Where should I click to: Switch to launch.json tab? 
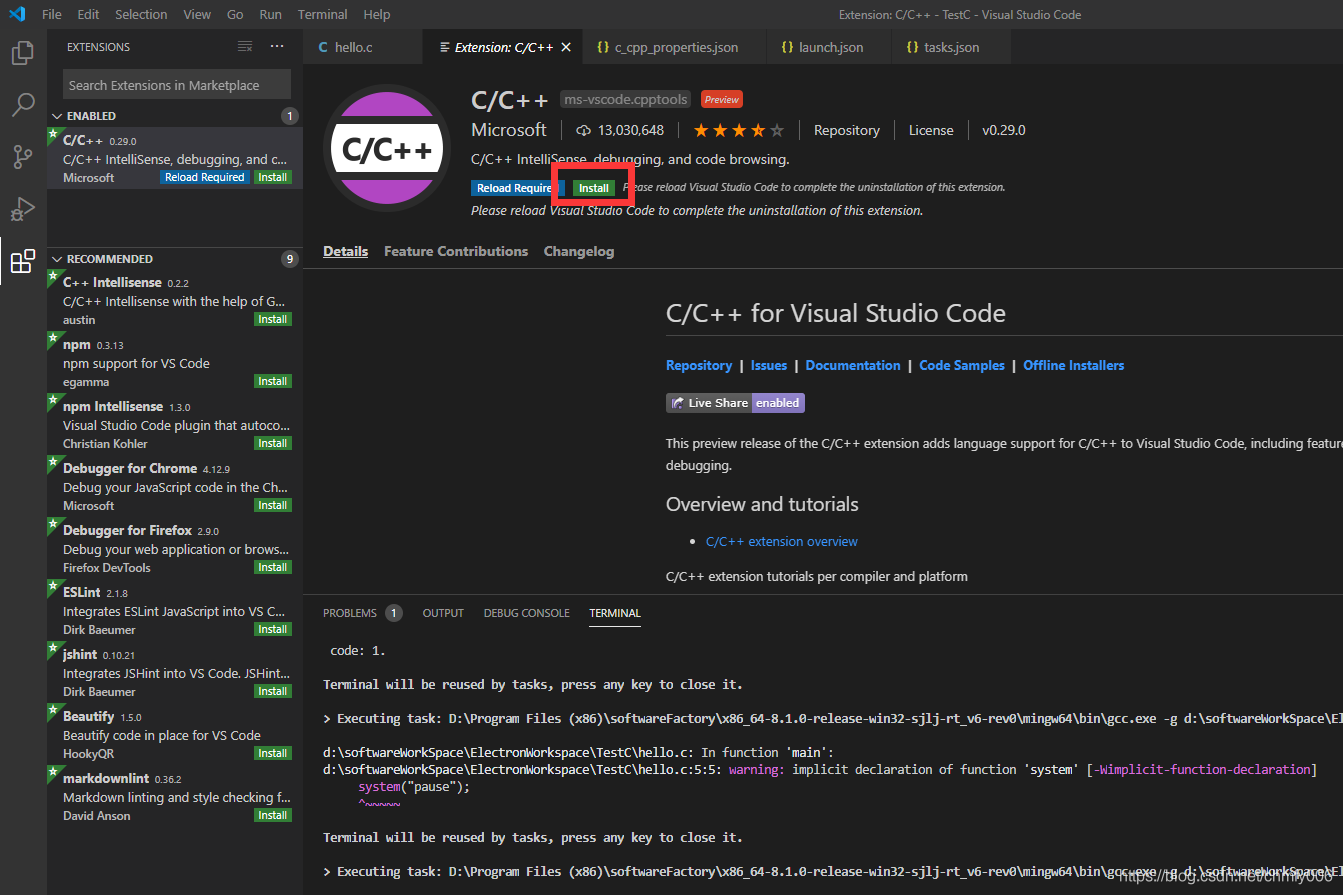point(828,47)
